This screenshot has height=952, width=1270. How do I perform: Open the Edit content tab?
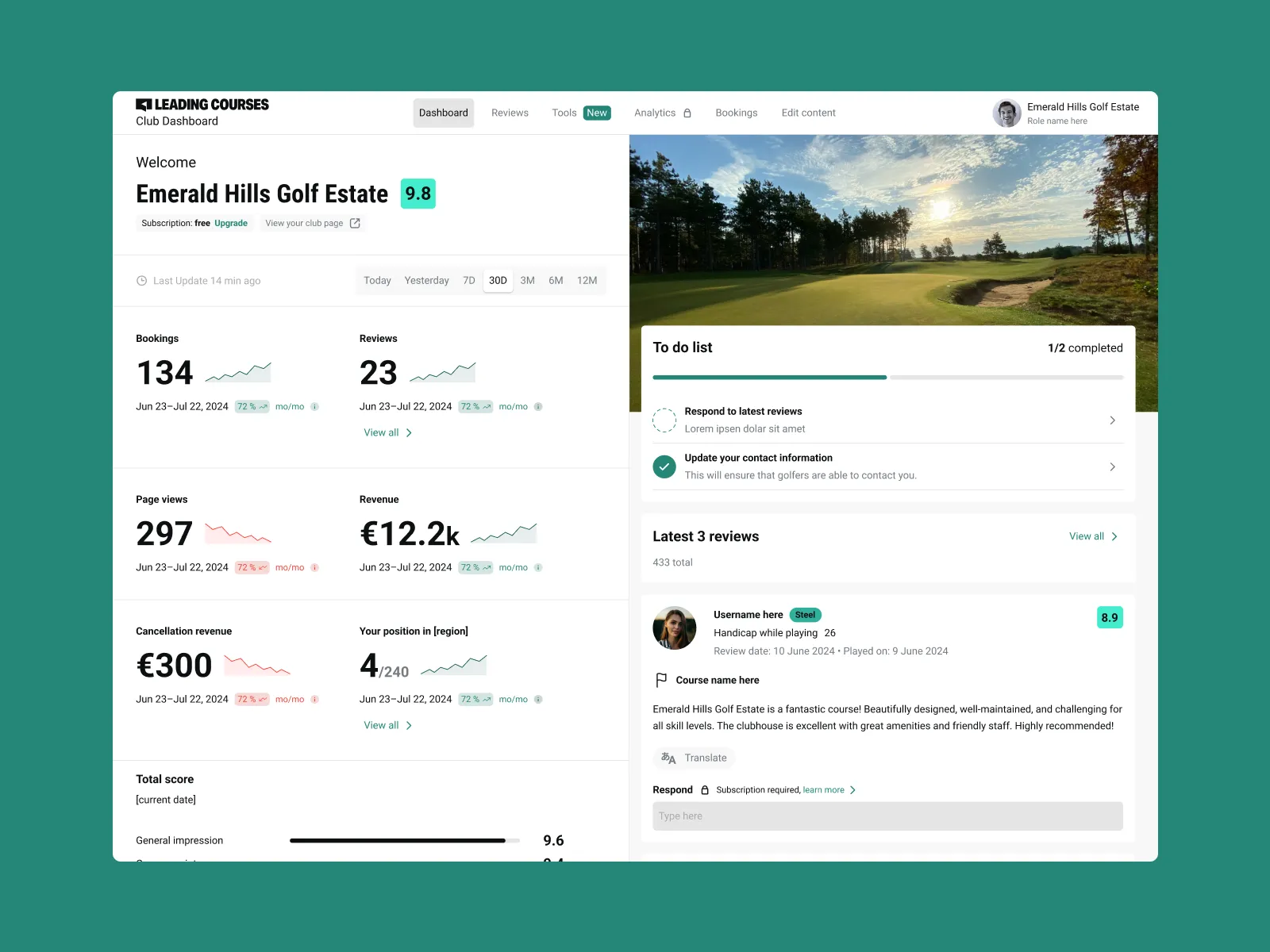(808, 113)
